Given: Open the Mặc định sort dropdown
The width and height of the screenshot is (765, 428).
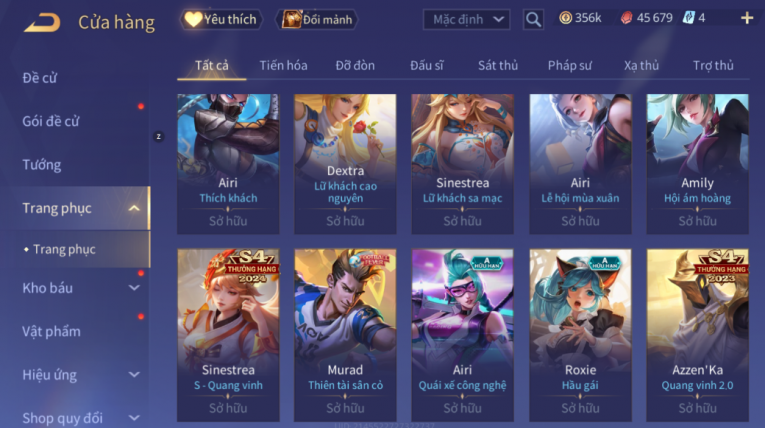Looking at the screenshot, I should (x=466, y=20).
